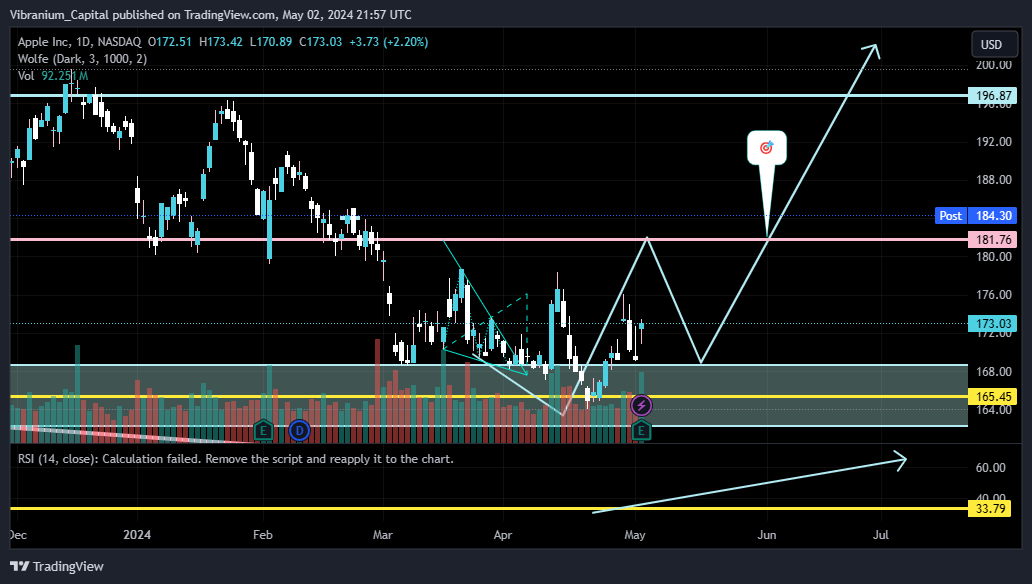Click the purple lightning bolt event icon
The height and width of the screenshot is (584, 1032).
641,406
